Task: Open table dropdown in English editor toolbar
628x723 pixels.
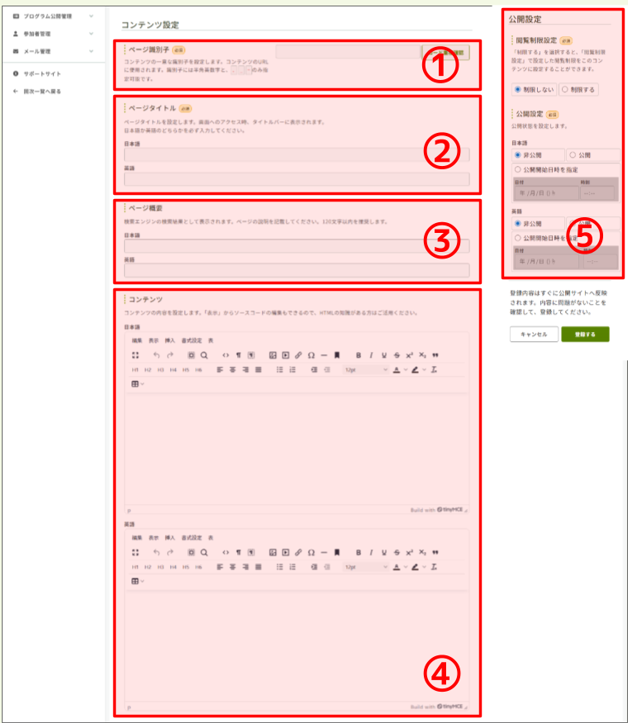Action: click(x=138, y=581)
